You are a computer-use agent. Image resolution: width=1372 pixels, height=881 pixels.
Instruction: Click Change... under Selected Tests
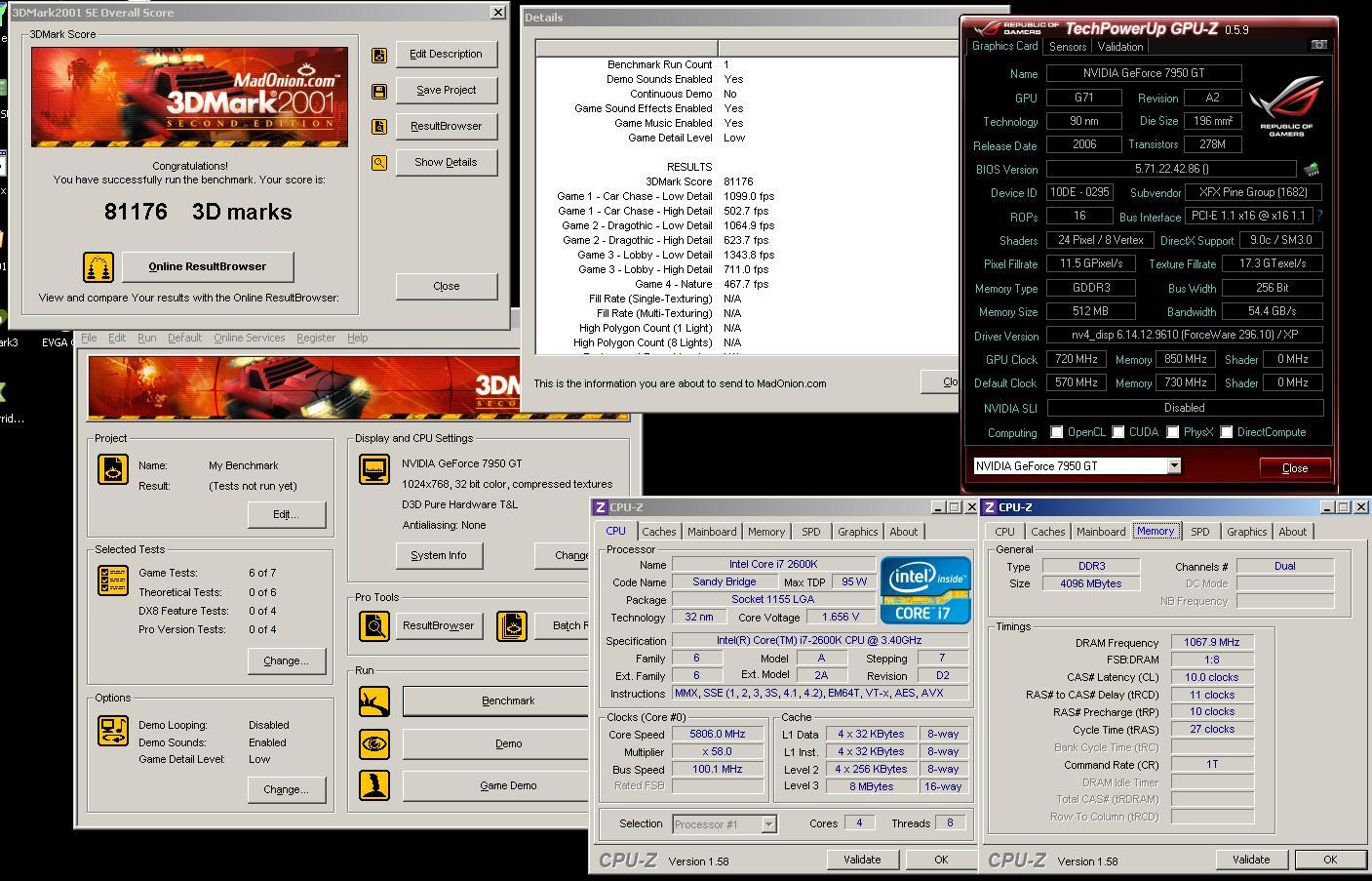tap(286, 661)
